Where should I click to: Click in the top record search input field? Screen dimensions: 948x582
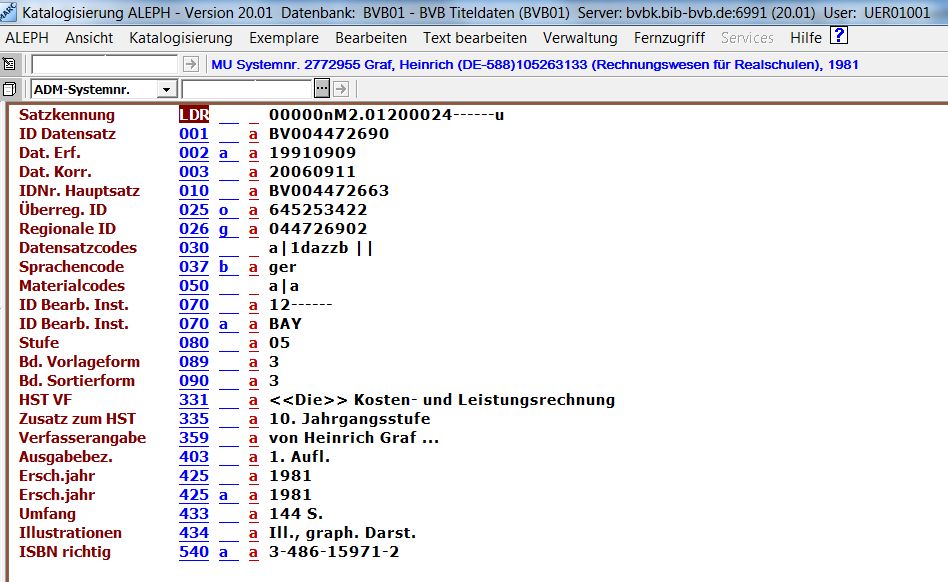105,64
